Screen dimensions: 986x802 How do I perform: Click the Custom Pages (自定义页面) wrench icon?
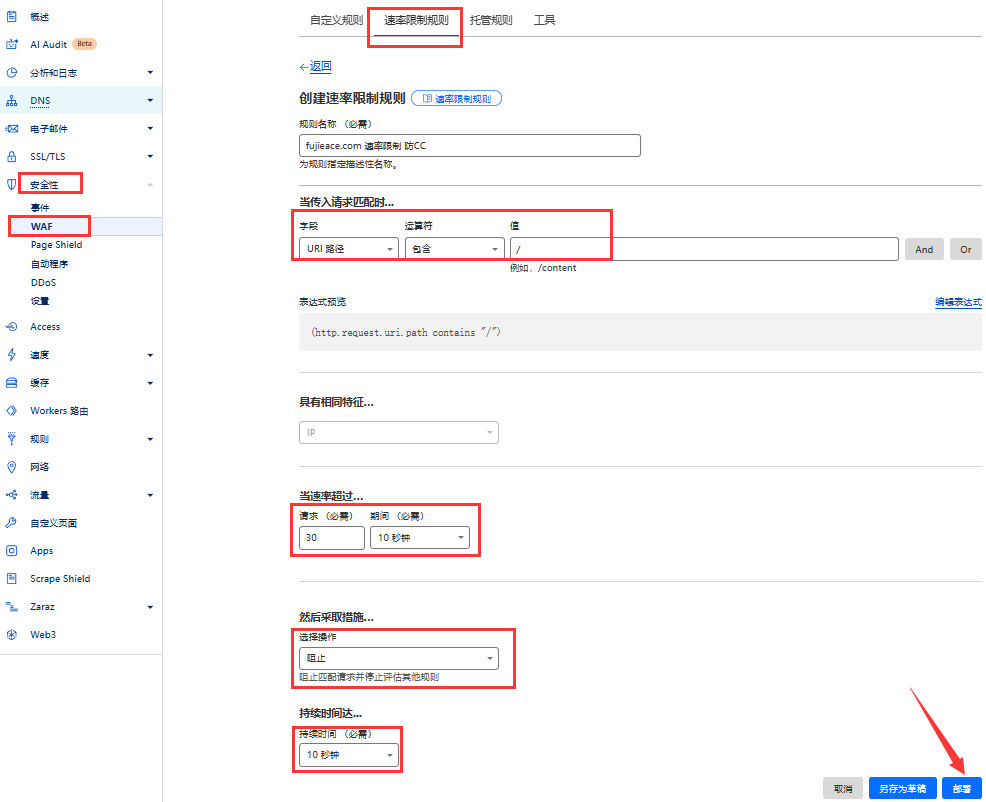pos(11,523)
